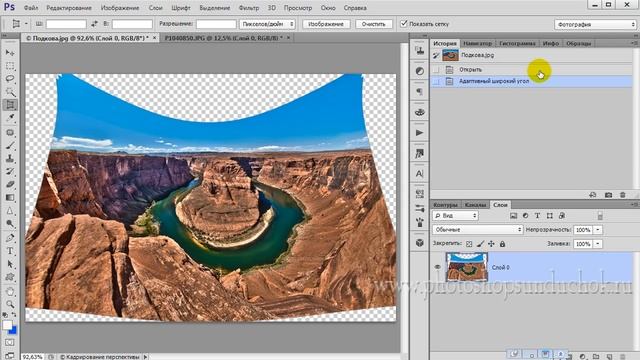Screen dimensions: 640x360
Task: Open the workspace Фотография dropdown
Action: pos(595,24)
